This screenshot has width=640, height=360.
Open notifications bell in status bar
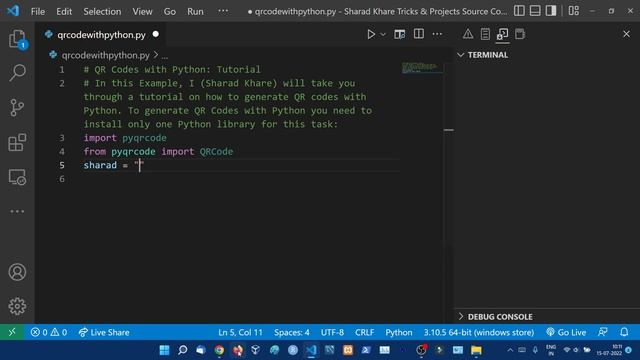[624, 332]
